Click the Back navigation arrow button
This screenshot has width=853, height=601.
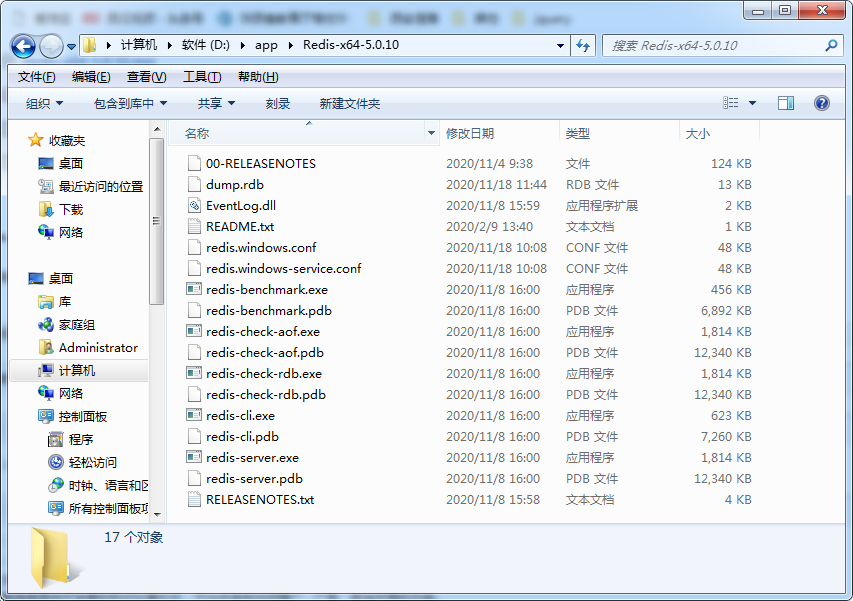click(x=23, y=46)
